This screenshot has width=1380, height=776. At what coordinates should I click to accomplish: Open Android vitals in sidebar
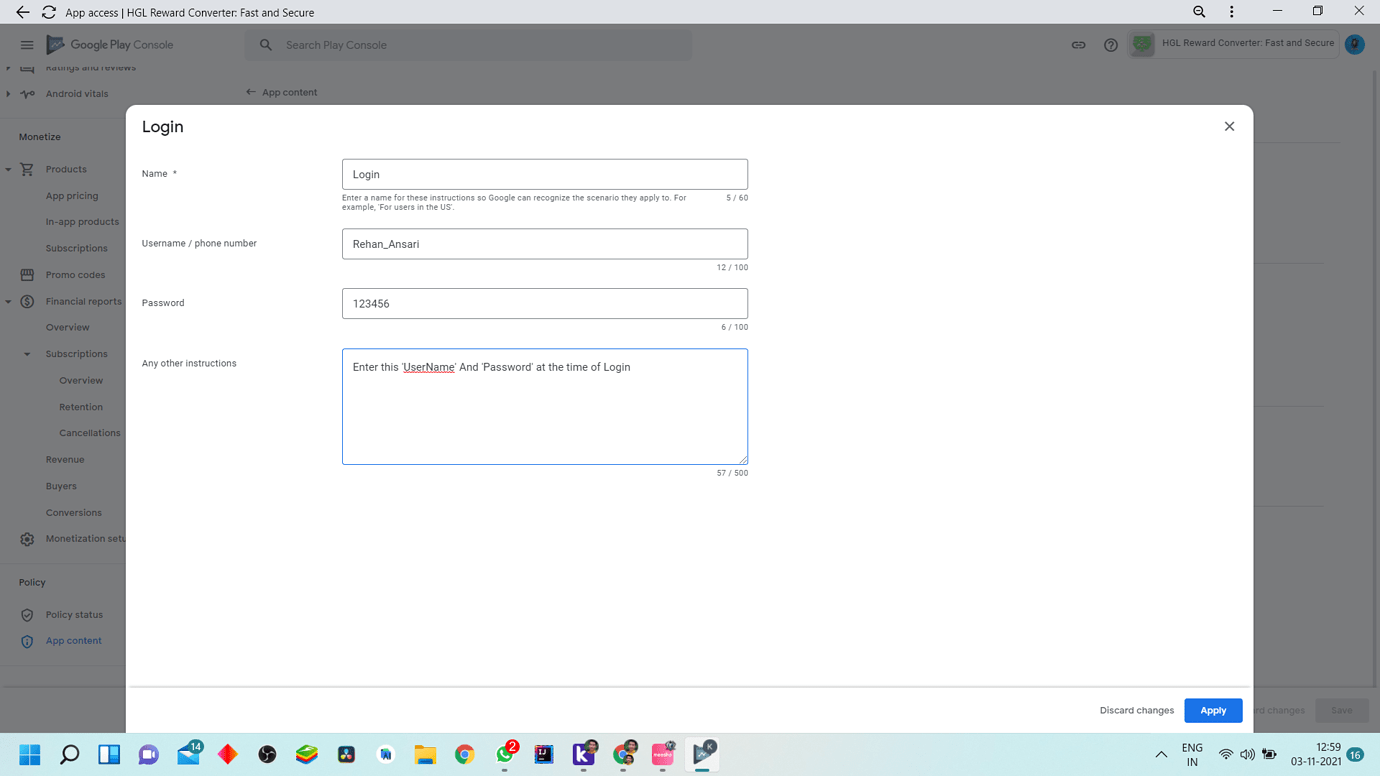77,94
